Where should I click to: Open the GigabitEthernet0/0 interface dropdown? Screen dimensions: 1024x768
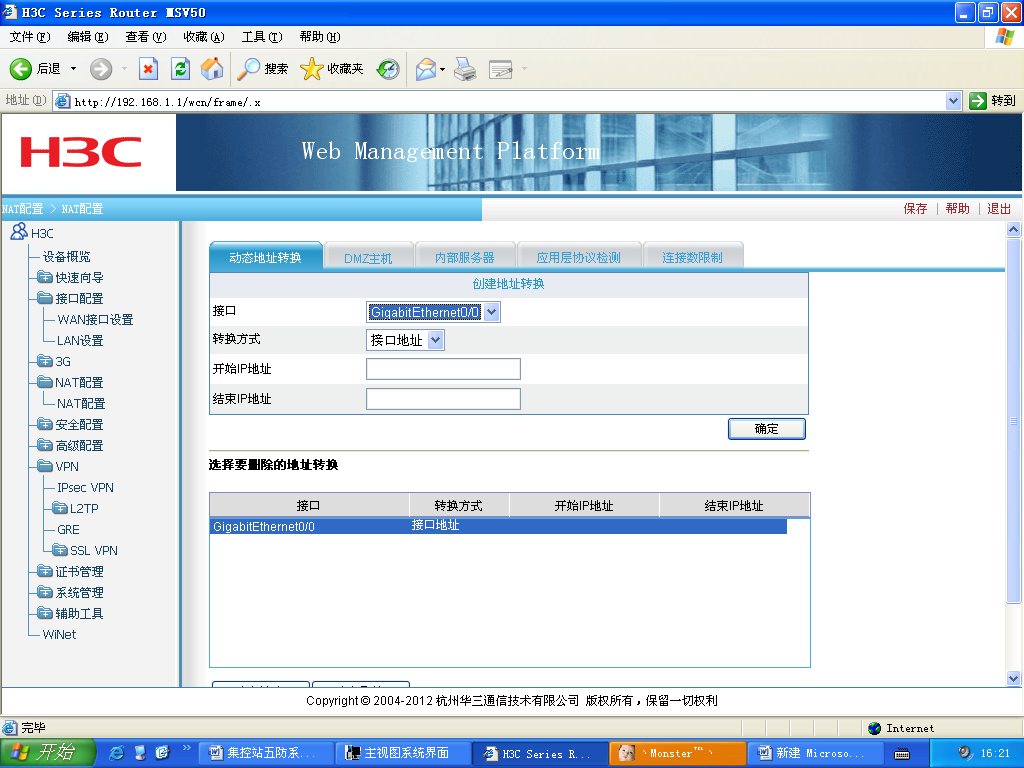click(x=491, y=312)
